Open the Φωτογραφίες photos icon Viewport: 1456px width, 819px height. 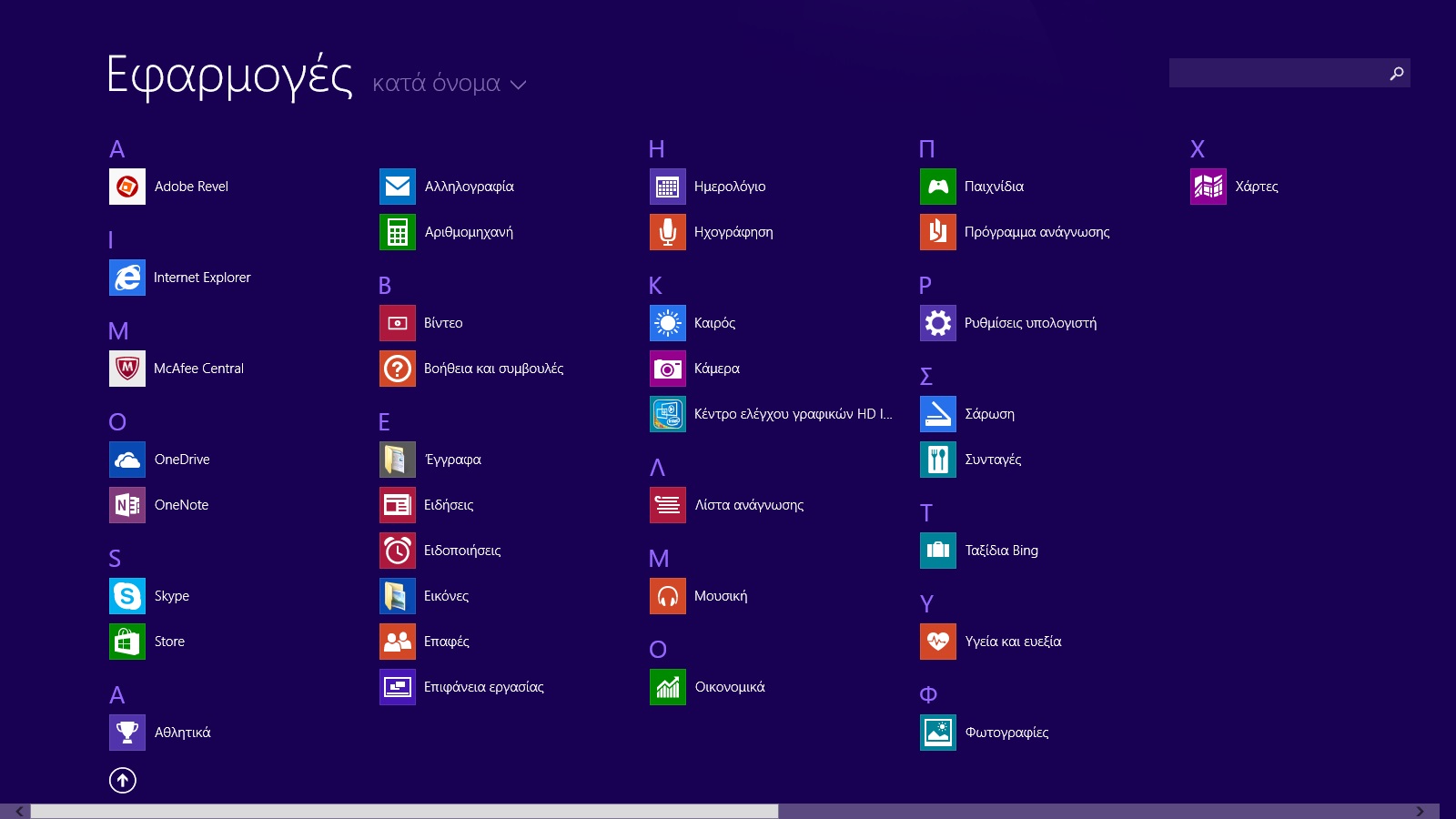click(938, 733)
